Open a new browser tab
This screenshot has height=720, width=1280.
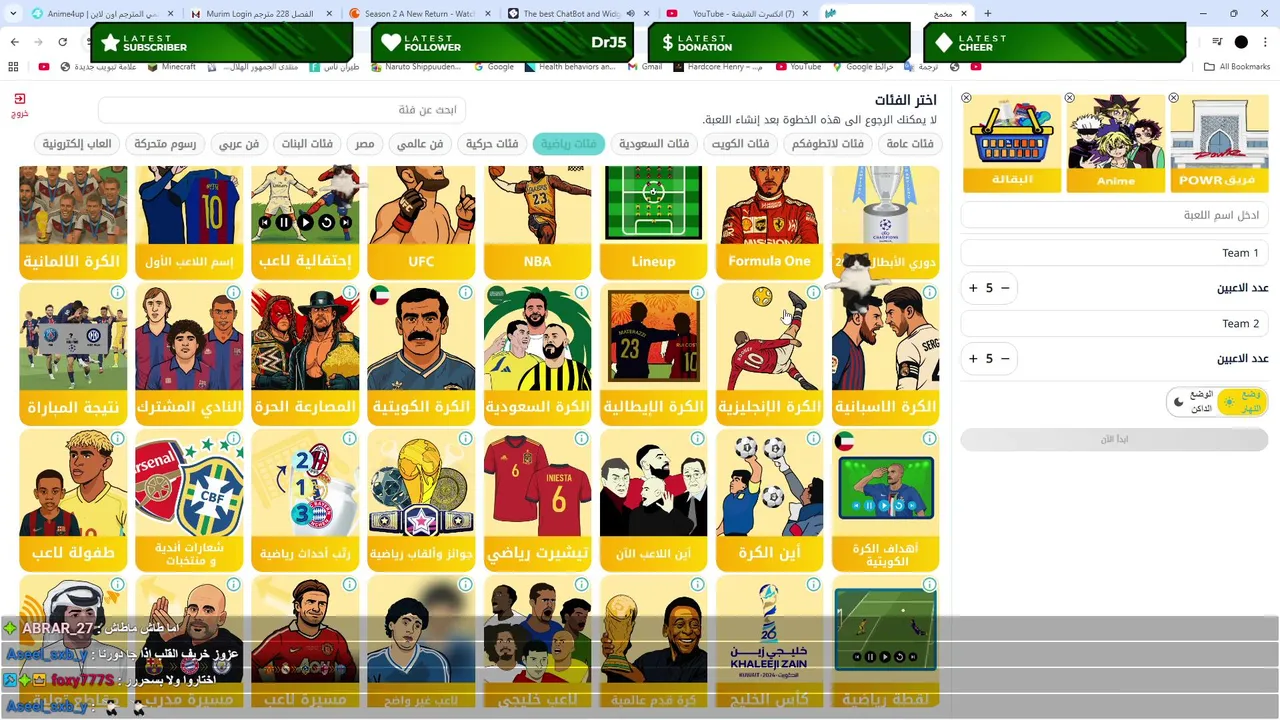(988, 13)
